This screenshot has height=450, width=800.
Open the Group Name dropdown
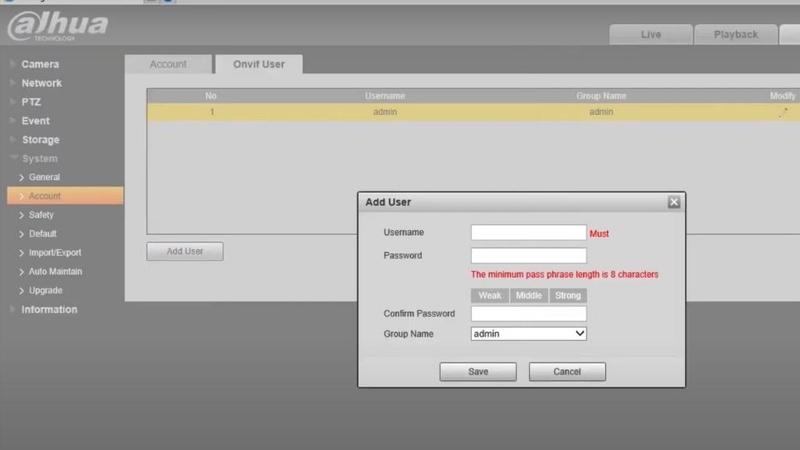pos(529,334)
